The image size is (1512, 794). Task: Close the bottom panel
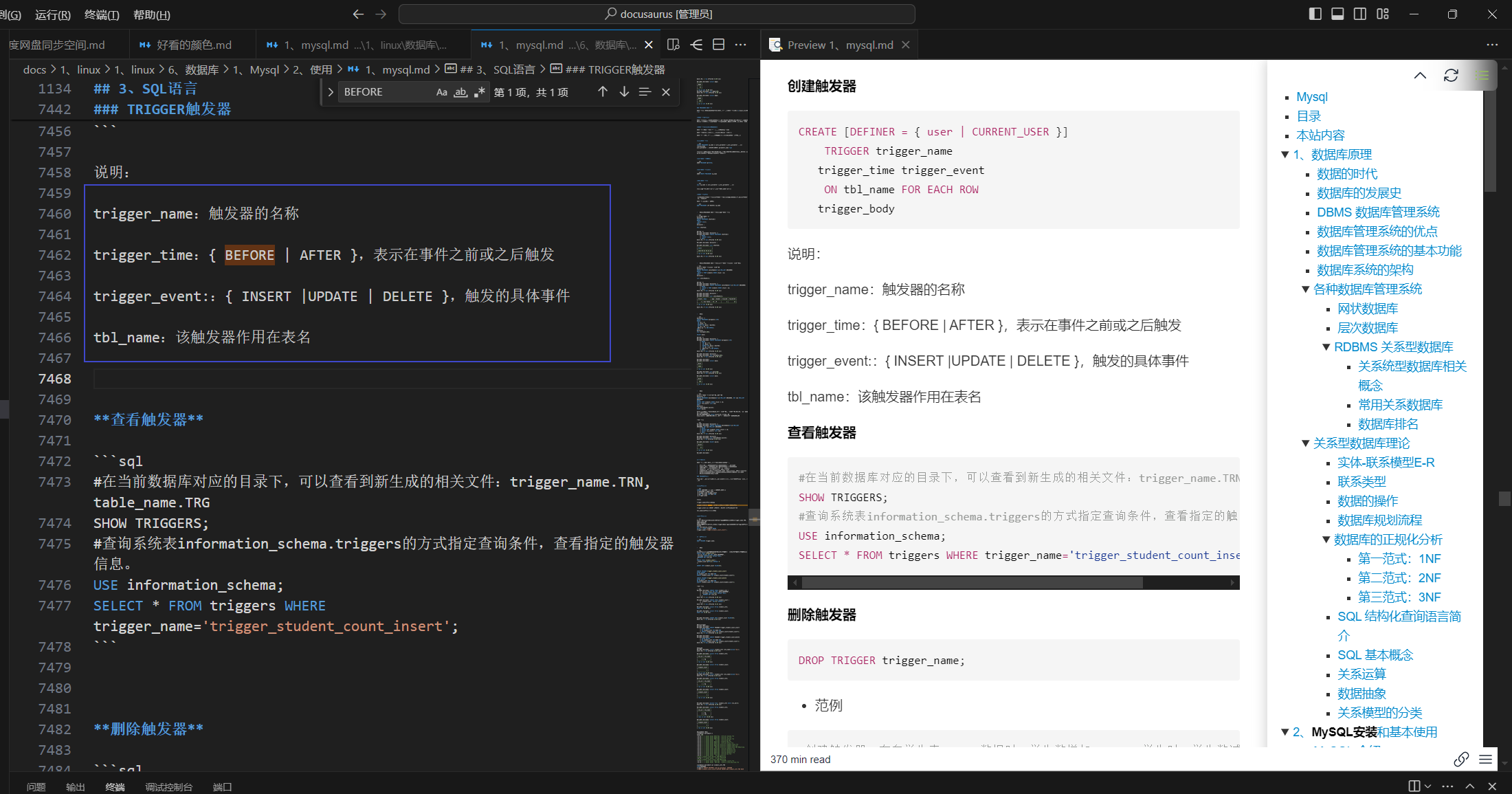click(x=1492, y=786)
